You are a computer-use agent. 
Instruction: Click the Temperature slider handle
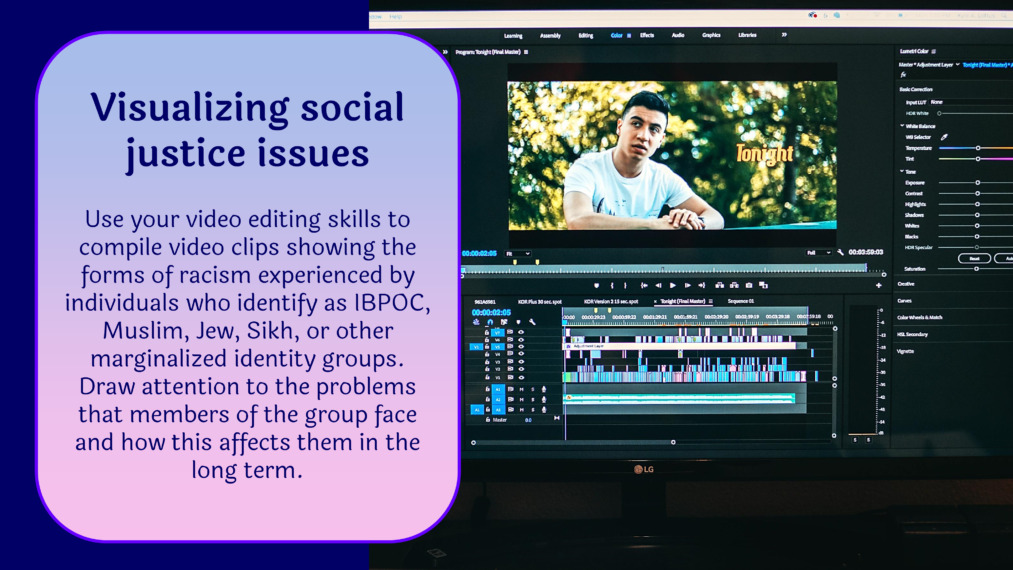[978, 148]
